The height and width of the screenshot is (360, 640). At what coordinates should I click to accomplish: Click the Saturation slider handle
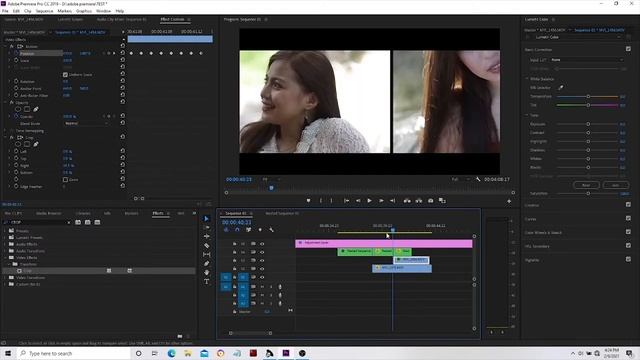click(x=588, y=193)
